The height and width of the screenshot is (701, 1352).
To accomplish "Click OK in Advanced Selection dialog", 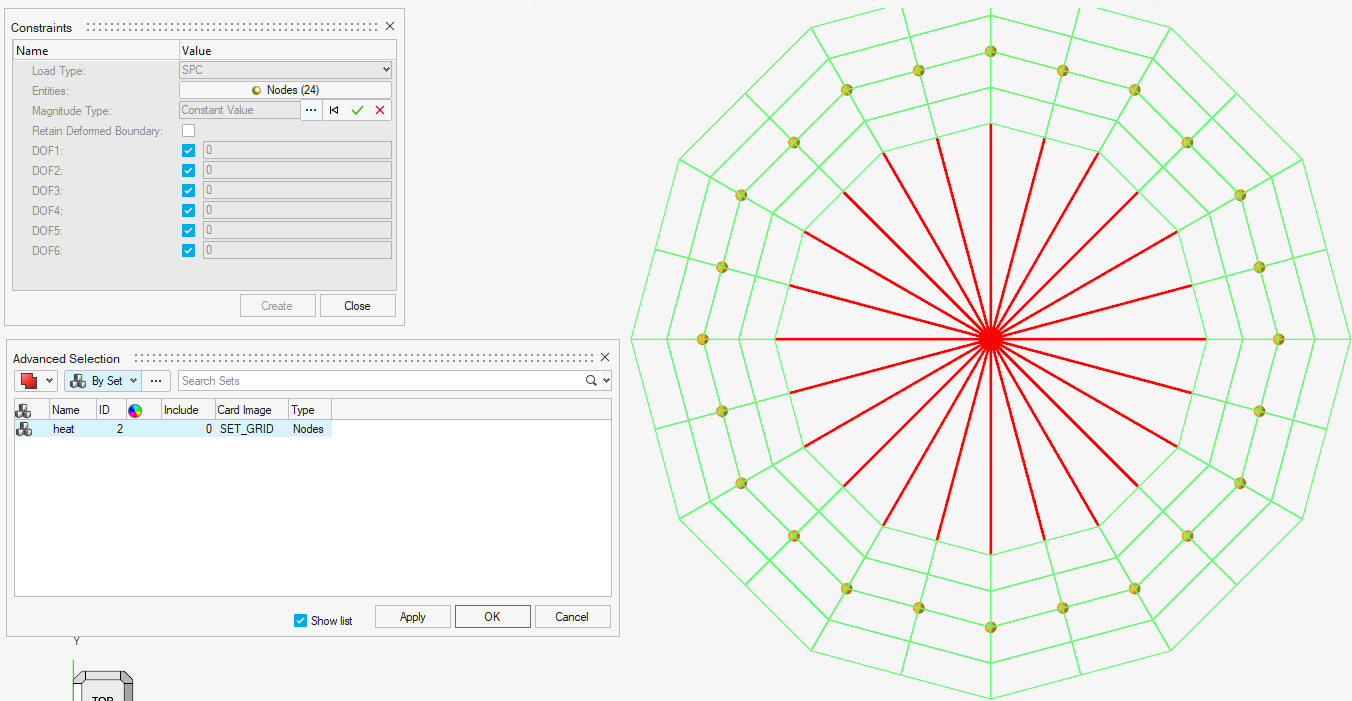I will pos(492,617).
